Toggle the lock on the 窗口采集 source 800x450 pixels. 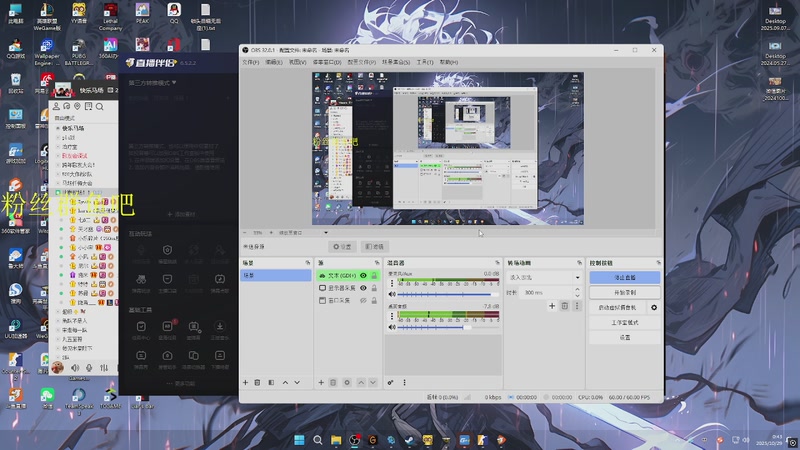[374, 299]
